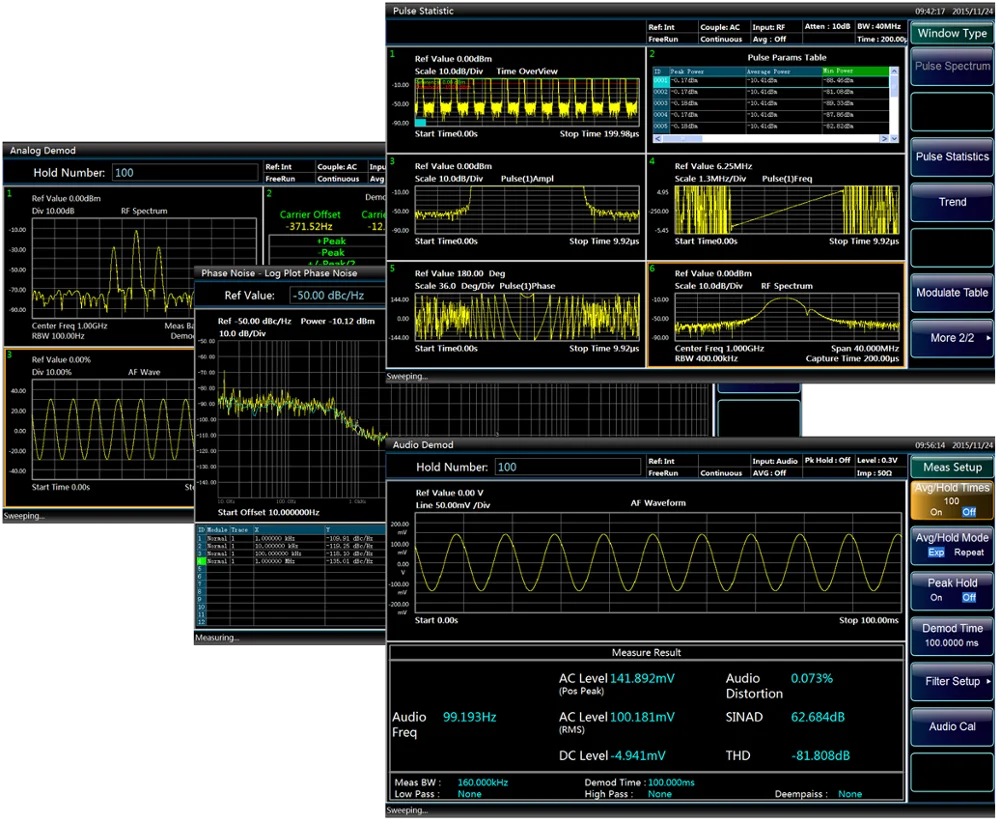Expand the Filter Setup submenu
Viewport: 1000px width, 823px height.
click(x=952, y=681)
